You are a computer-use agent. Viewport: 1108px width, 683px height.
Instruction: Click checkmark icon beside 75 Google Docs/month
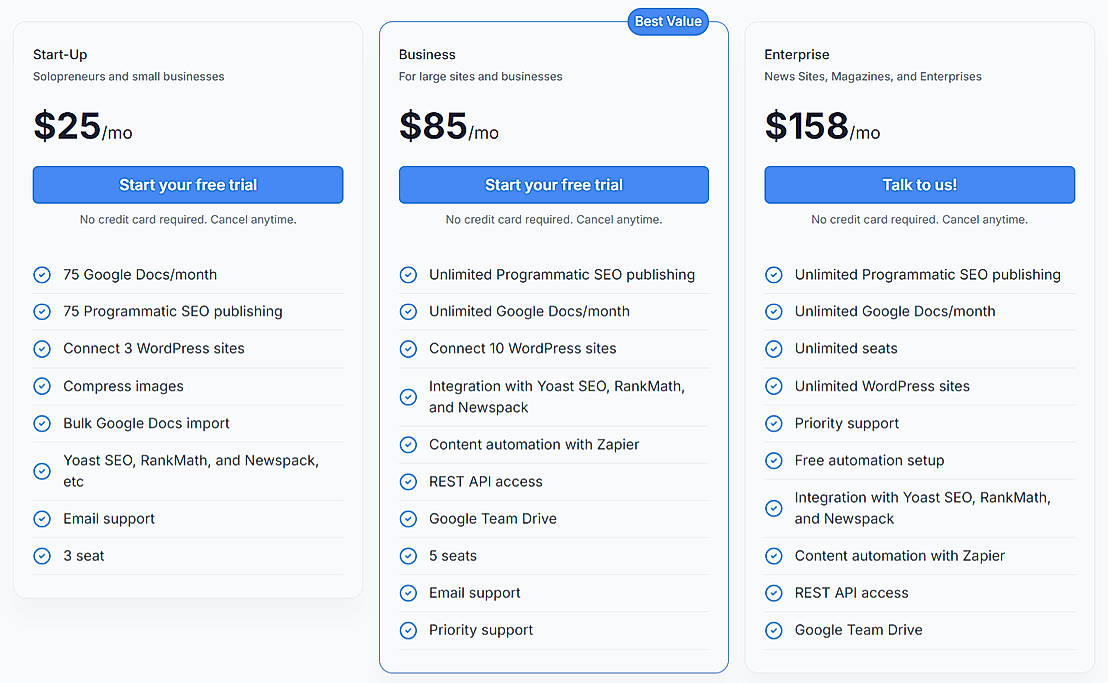tap(42, 275)
